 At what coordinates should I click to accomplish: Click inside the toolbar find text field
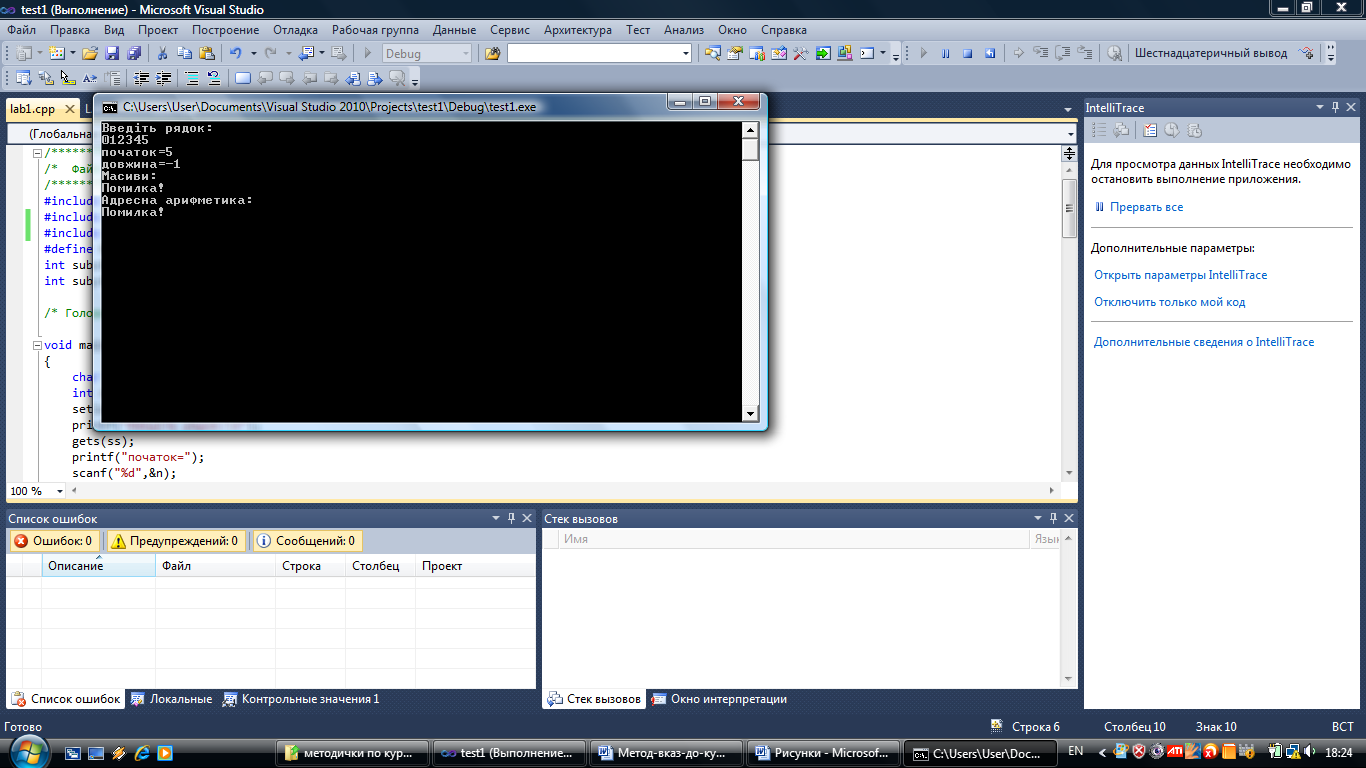[x=592, y=53]
